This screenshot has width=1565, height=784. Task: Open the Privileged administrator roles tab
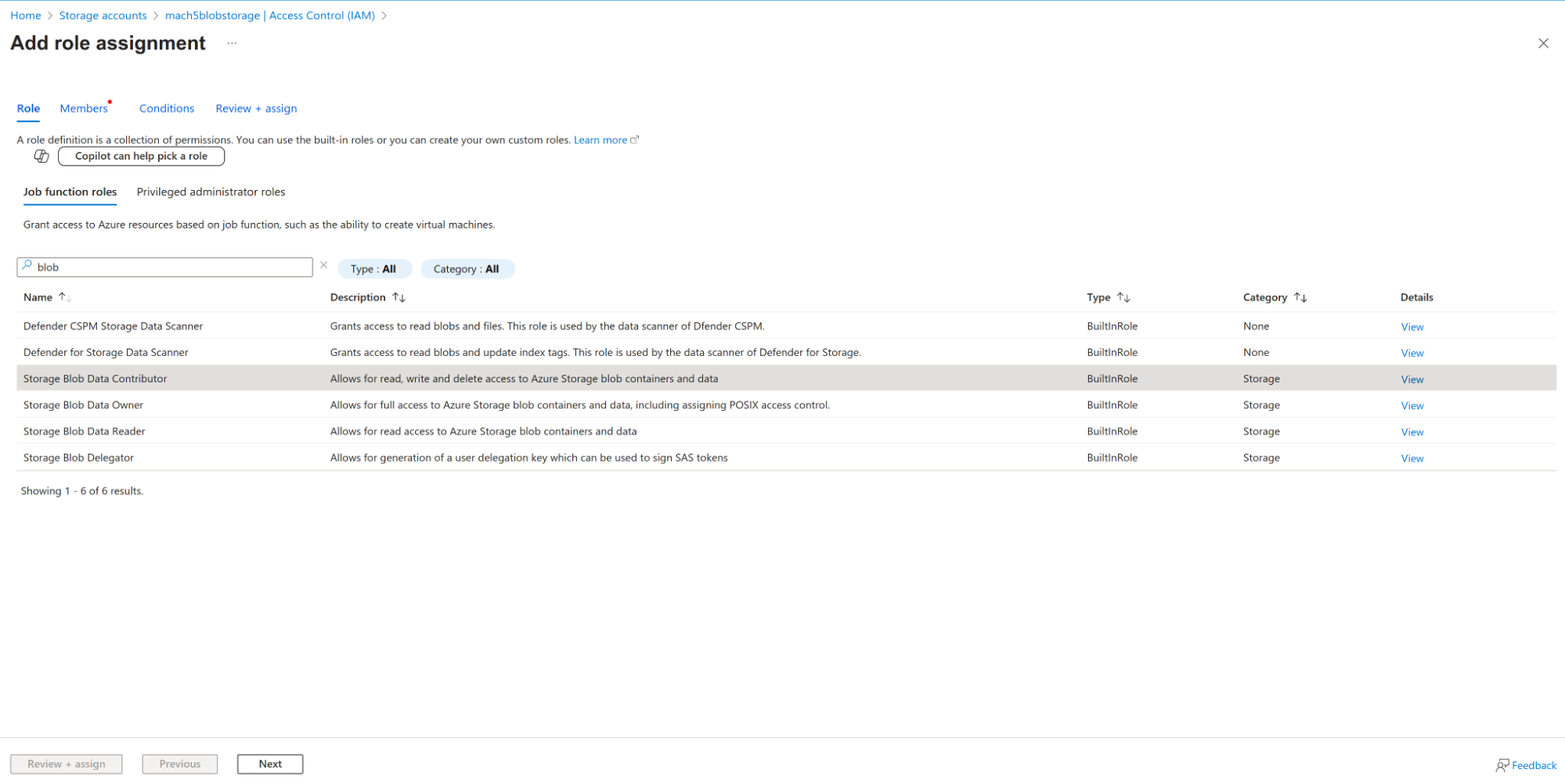pyautogui.click(x=211, y=192)
